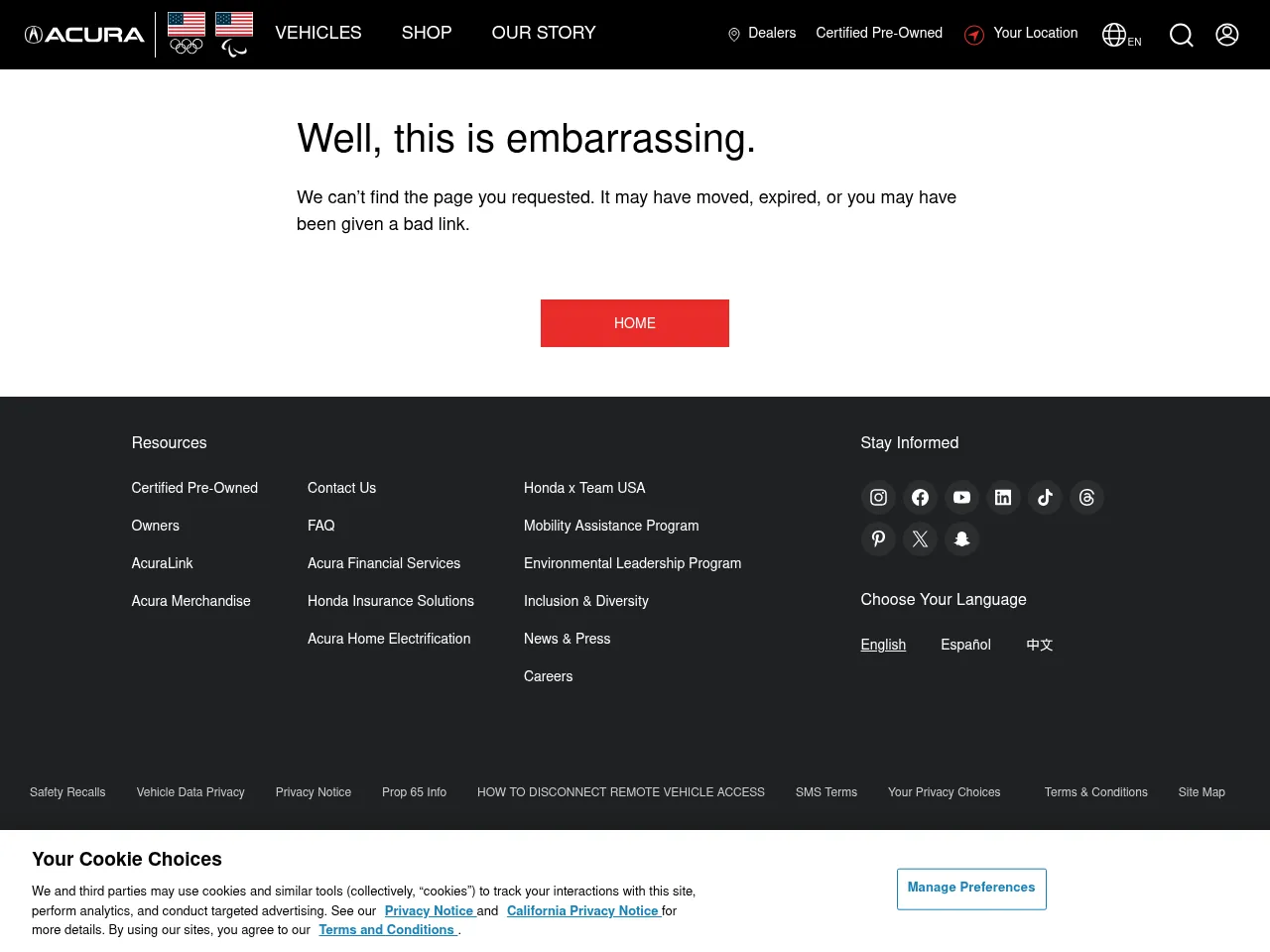Expand the EN language globe selector

click(x=1121, y=36)
